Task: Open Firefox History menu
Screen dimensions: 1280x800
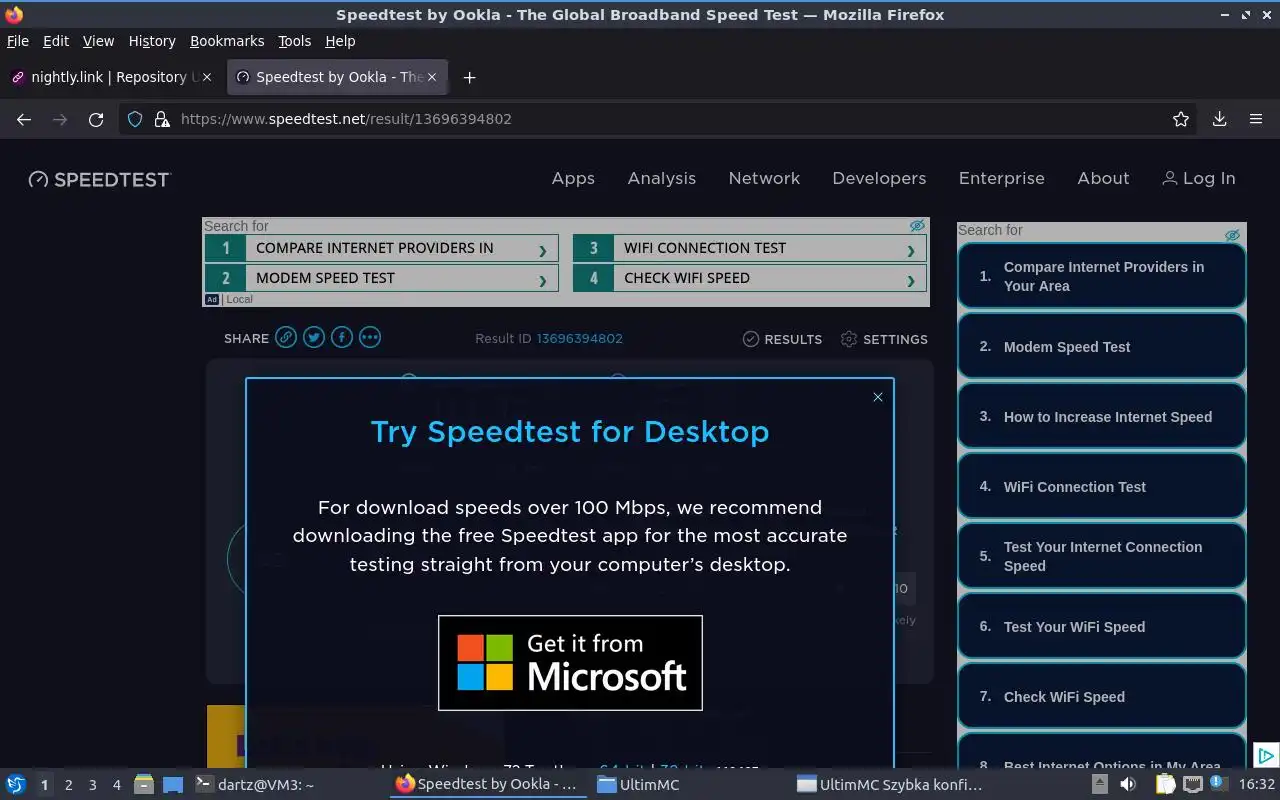Action: (152, 41)
